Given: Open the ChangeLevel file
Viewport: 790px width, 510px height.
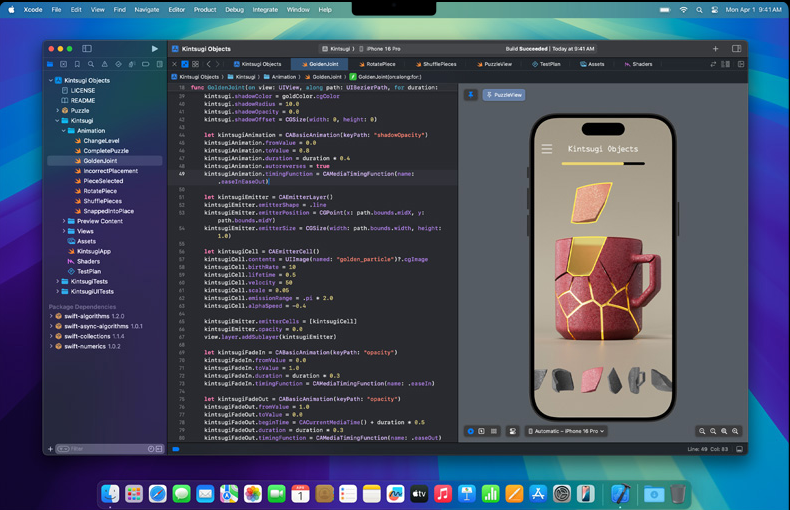Looking at the screenshot, I should click(101, 141).
